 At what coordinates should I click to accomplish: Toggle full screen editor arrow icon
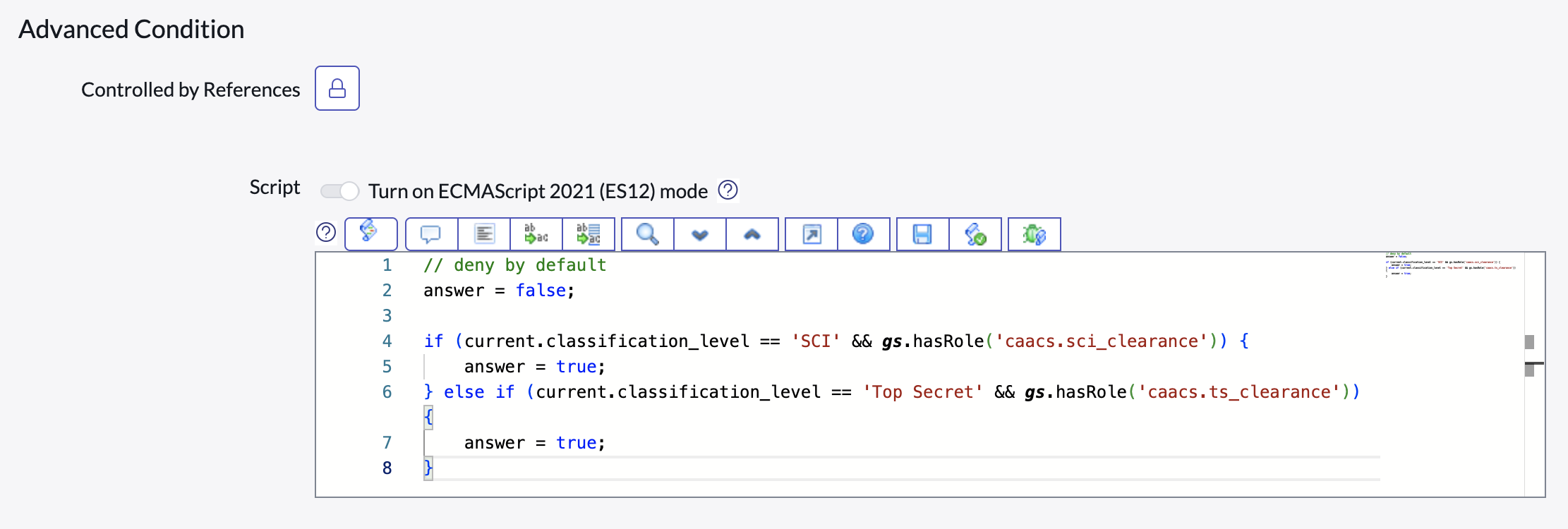(x=812, y=234)
